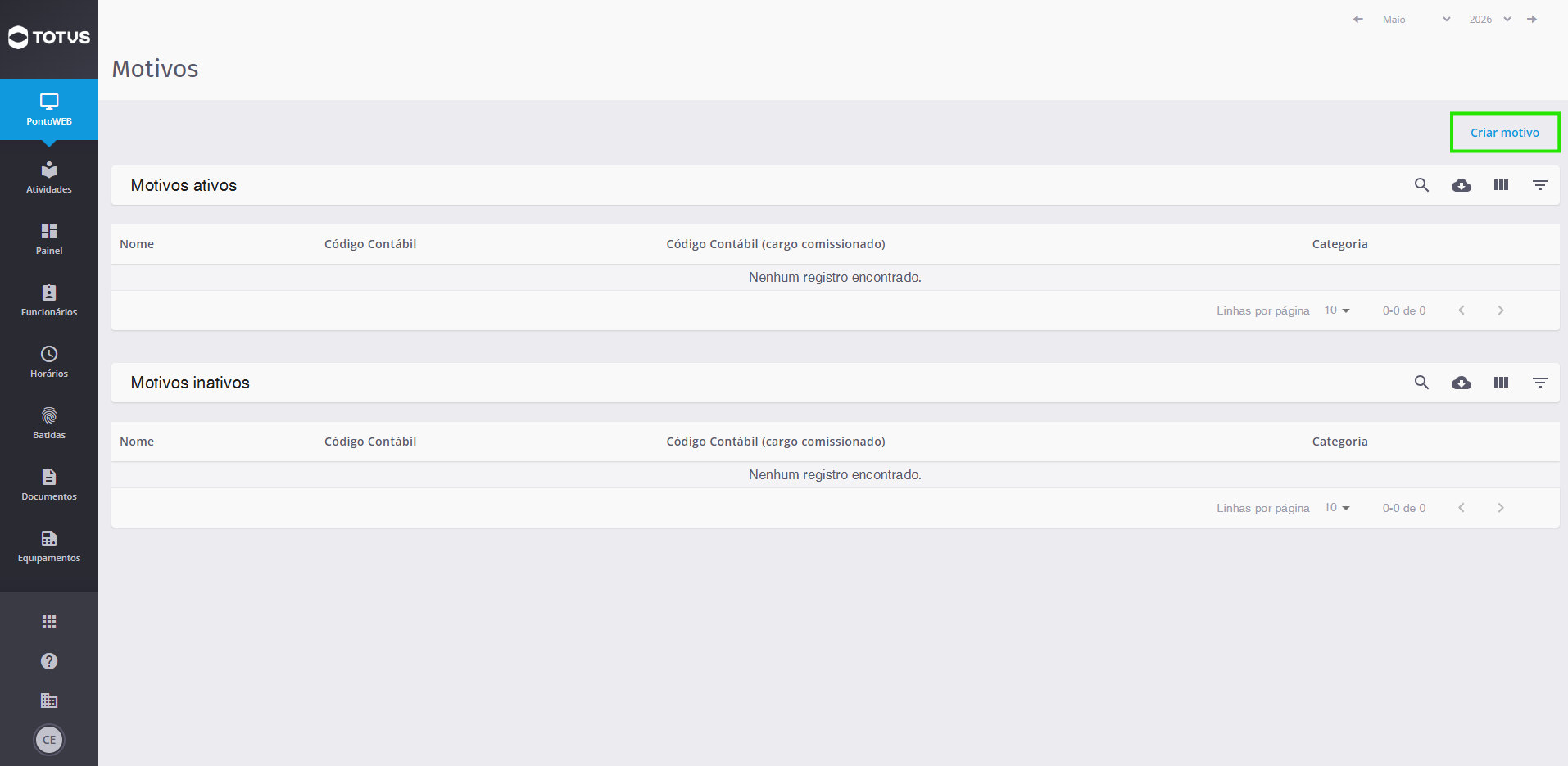1568x766 pixels.
Task: Click the company building icon
Action: point(49,700)
